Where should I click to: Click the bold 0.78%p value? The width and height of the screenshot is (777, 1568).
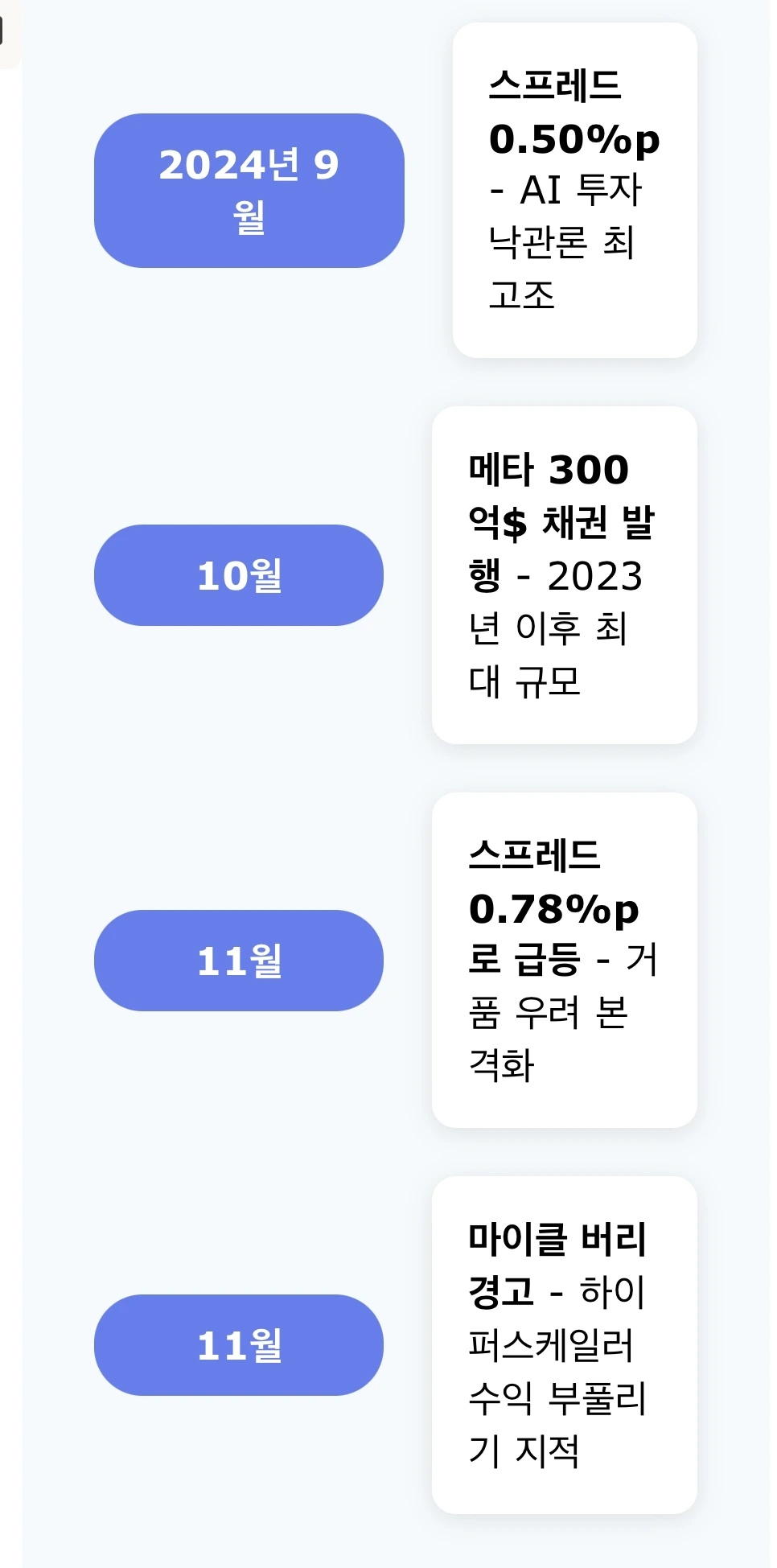[x=553, y=908]
